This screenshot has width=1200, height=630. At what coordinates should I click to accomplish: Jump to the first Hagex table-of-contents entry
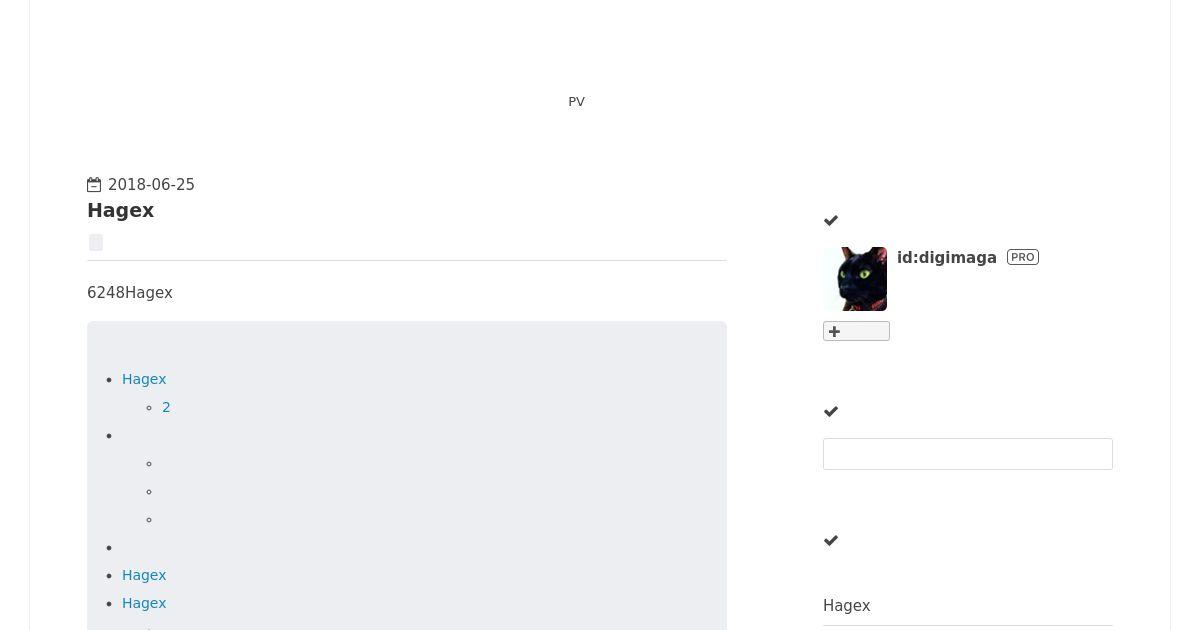[144, 379]
